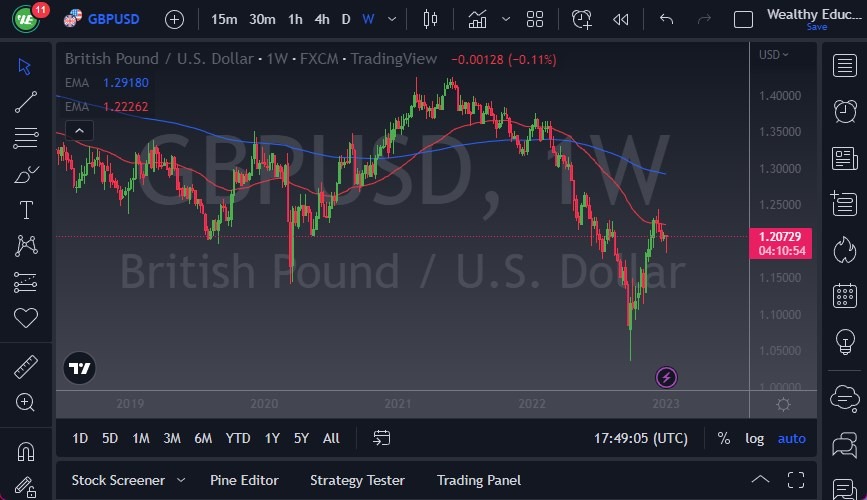
Task: Open the alerts clock icon
Action: point(582,19)
